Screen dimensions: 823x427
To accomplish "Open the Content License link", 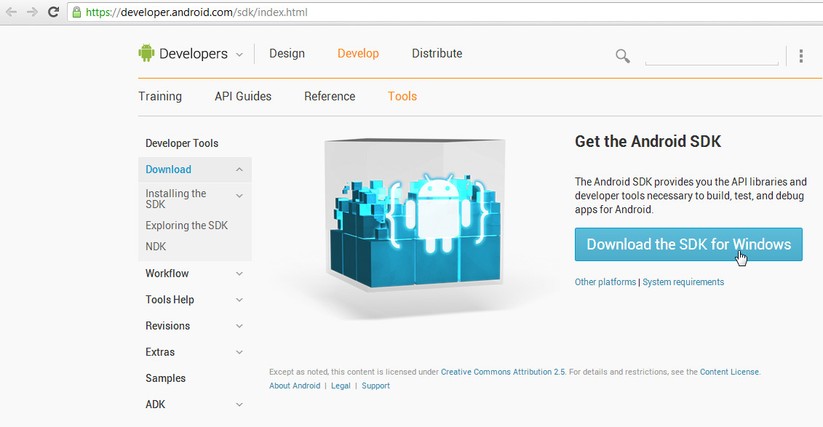I will tap(729, 372).
